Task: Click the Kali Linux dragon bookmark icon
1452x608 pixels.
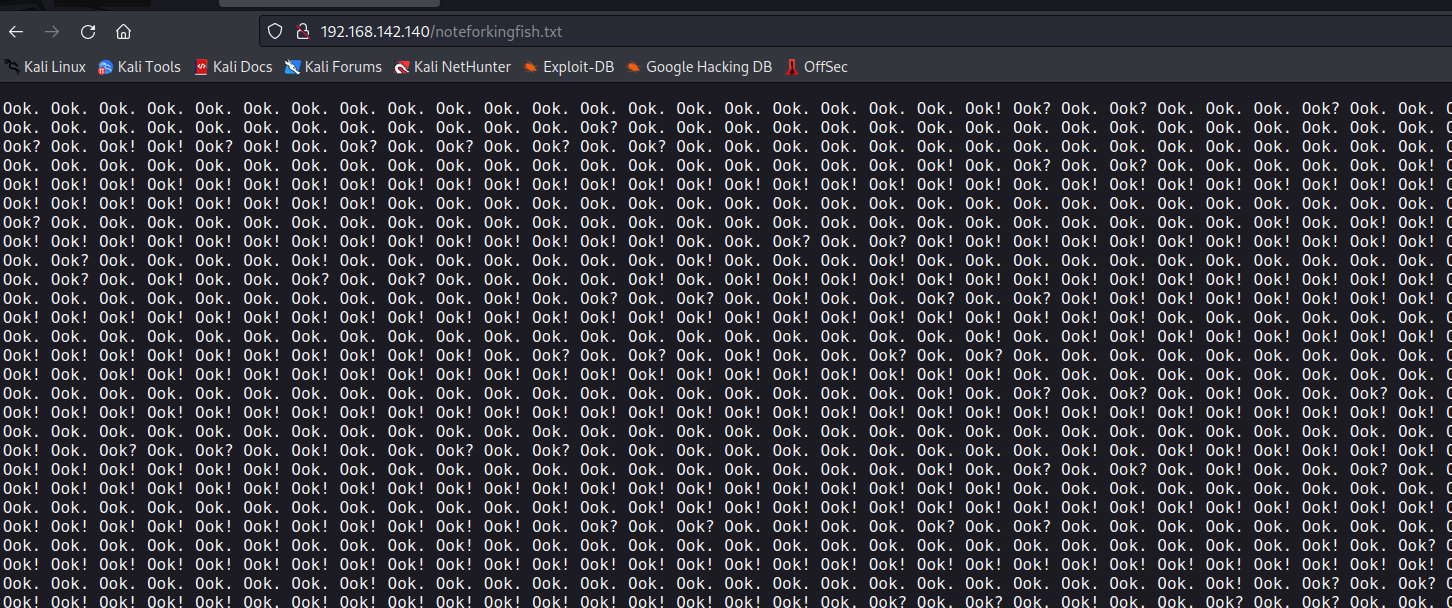Action: (x=12, y=67)
